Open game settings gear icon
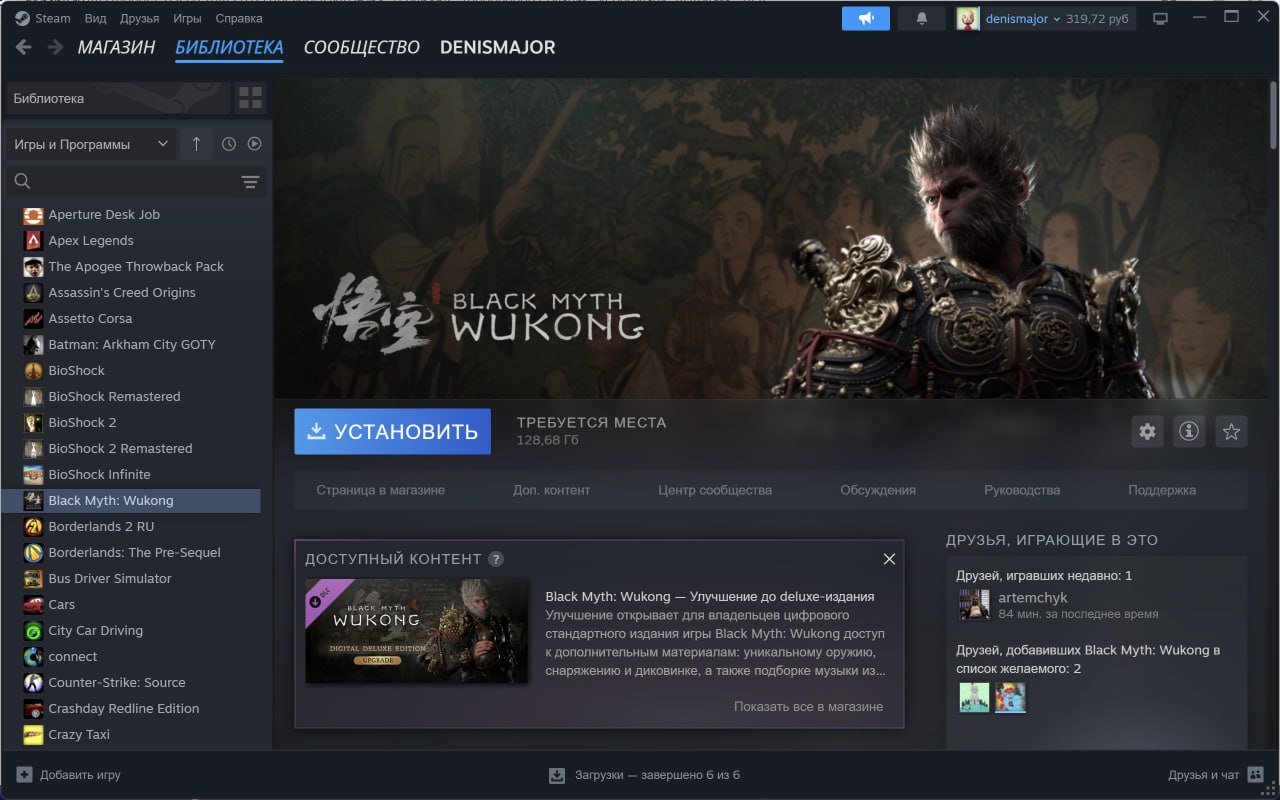Image resolution: width=1280 pixels, height=800 pixels. click(1147, 431)
